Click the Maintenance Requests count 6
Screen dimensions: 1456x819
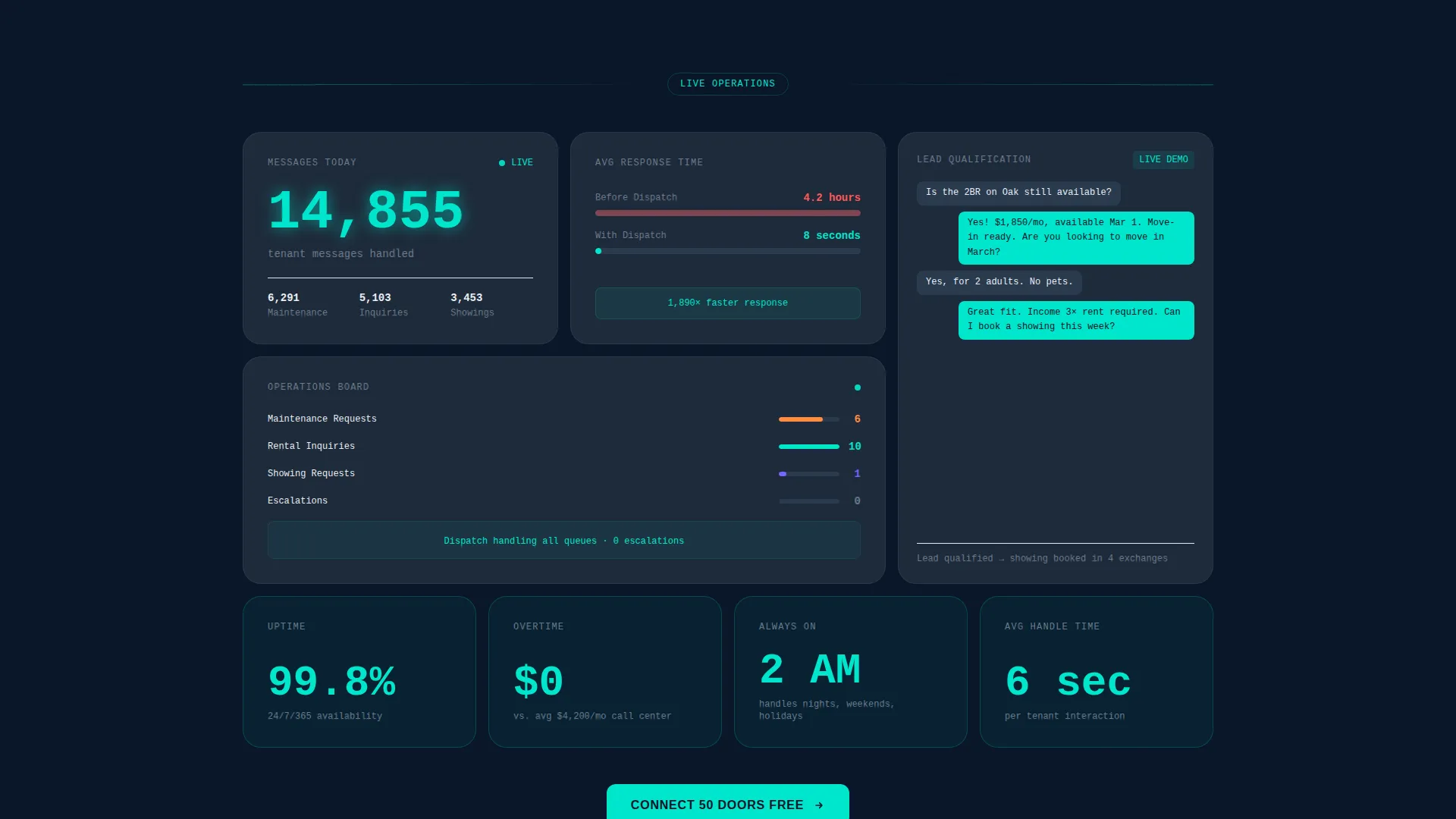coord(858,419)
